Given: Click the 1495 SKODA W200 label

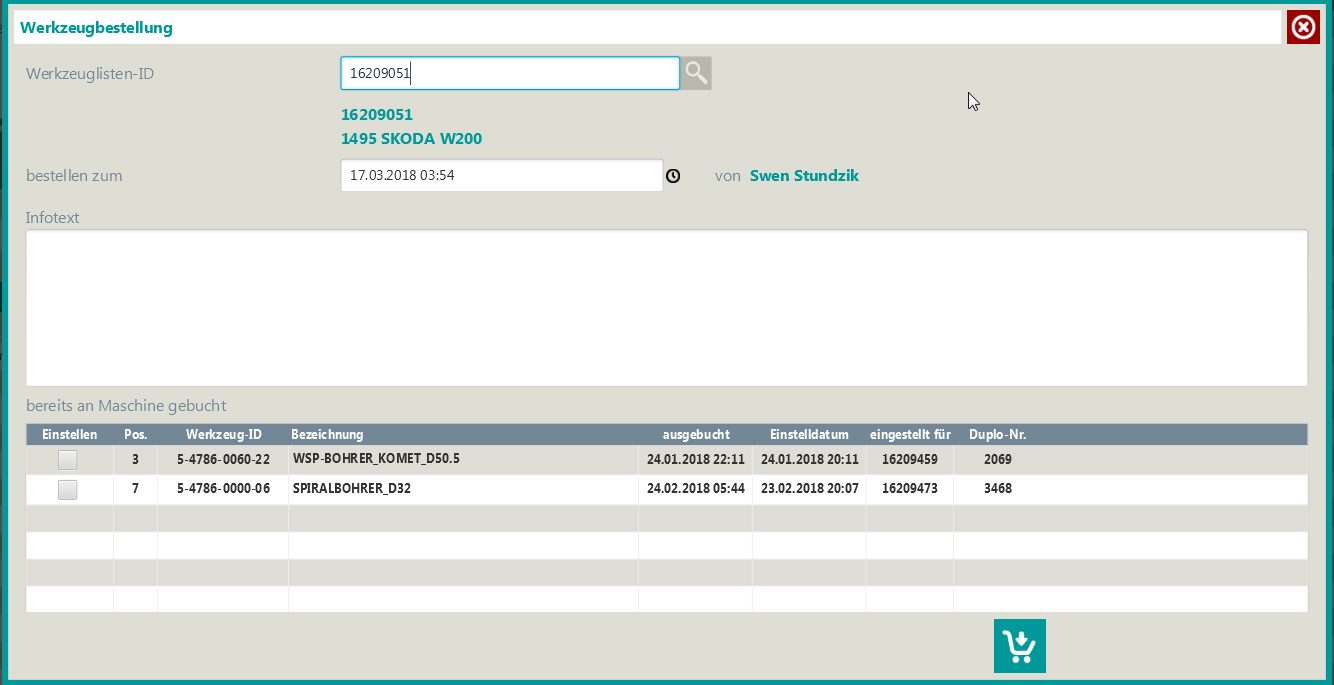Looking at the screenshot, I should click(x=411, y=139).
